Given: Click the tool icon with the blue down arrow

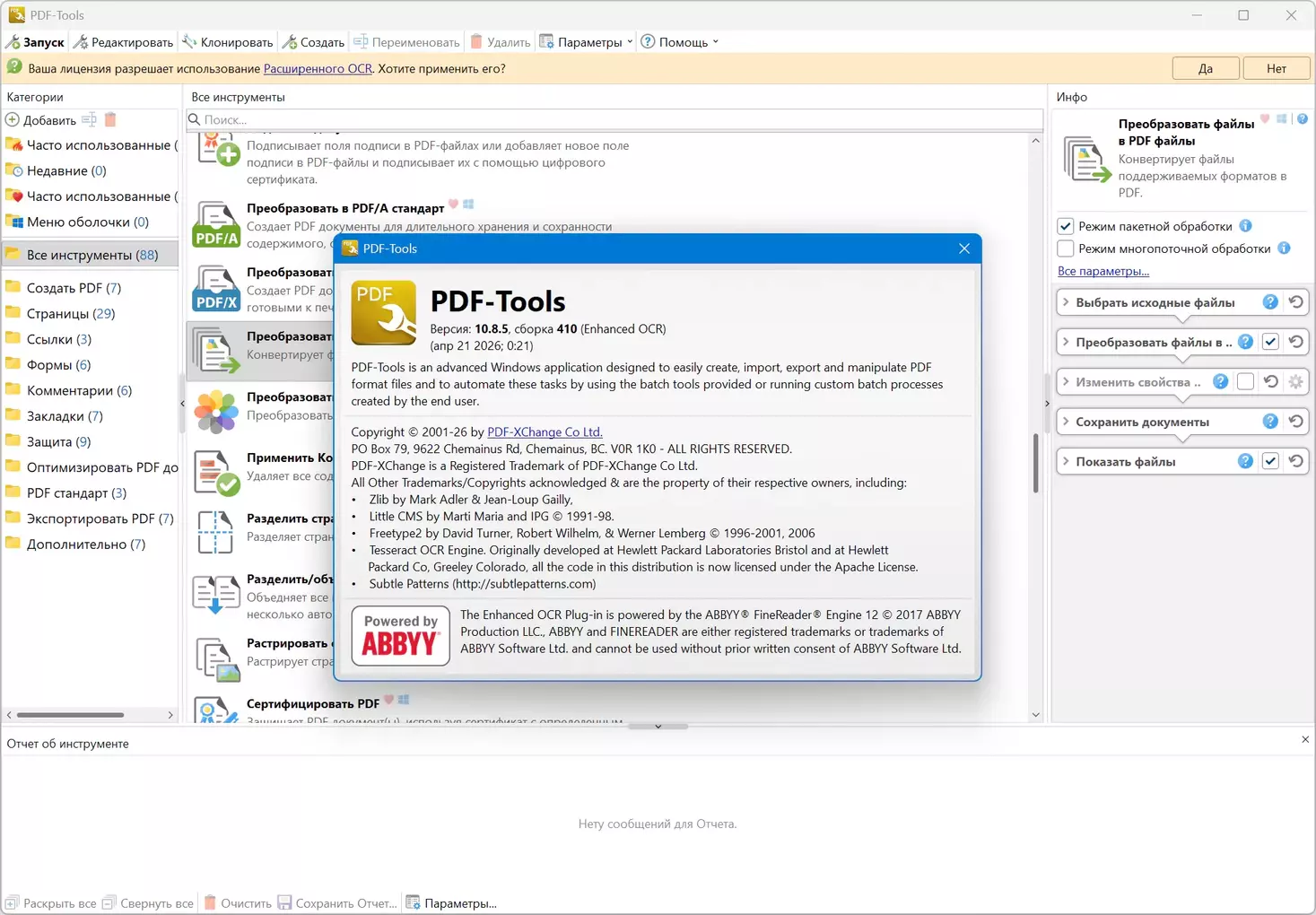Looking at the screenshot, I should pos(216,594).
